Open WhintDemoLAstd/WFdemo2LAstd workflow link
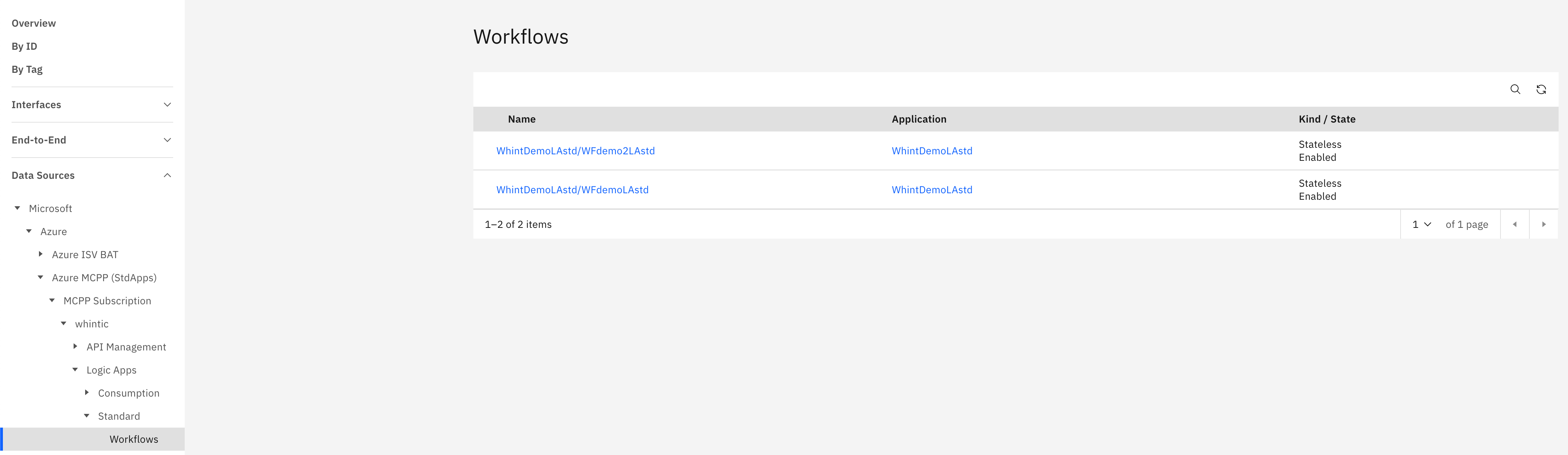This screenshot has width=1568, height=455. [575, 151]
